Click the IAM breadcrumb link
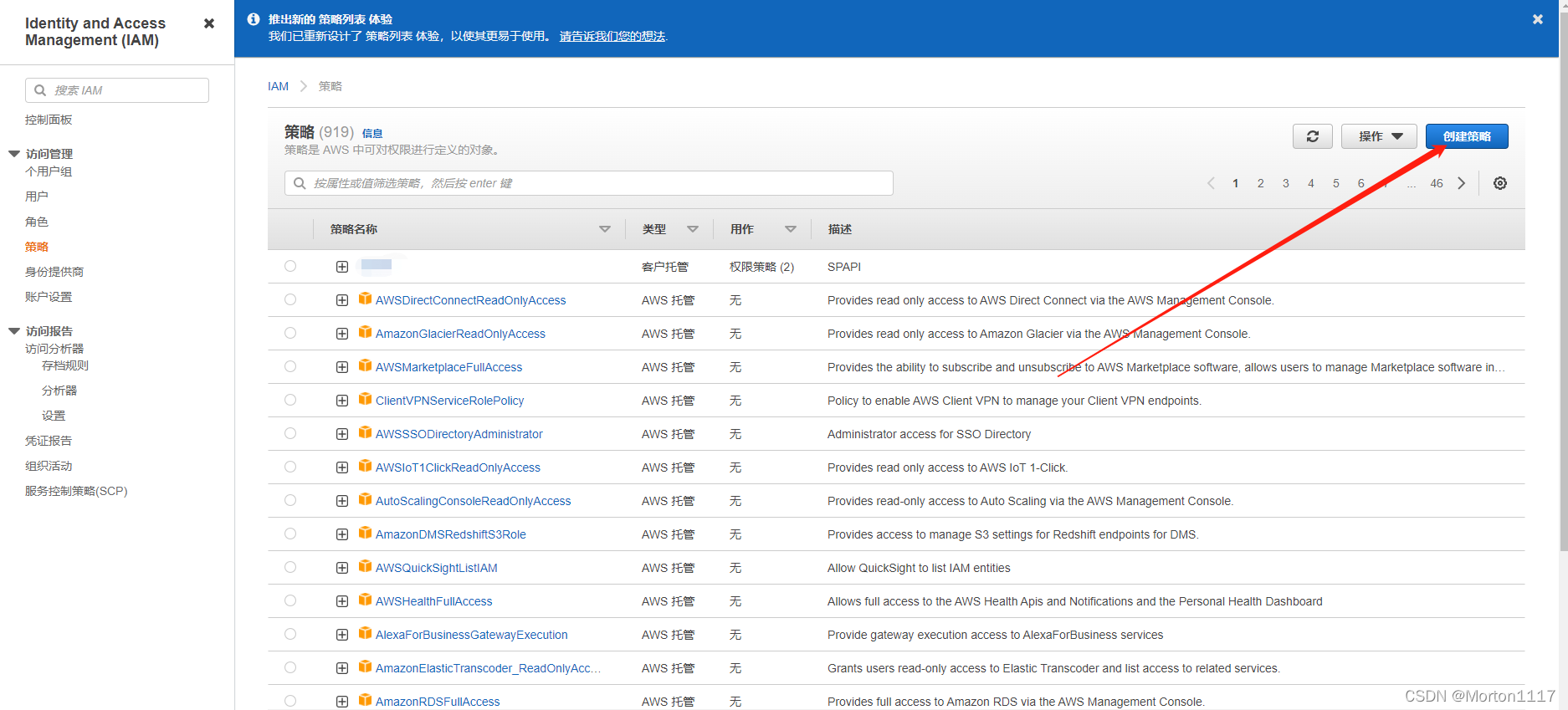 click(x=278, y=86)
